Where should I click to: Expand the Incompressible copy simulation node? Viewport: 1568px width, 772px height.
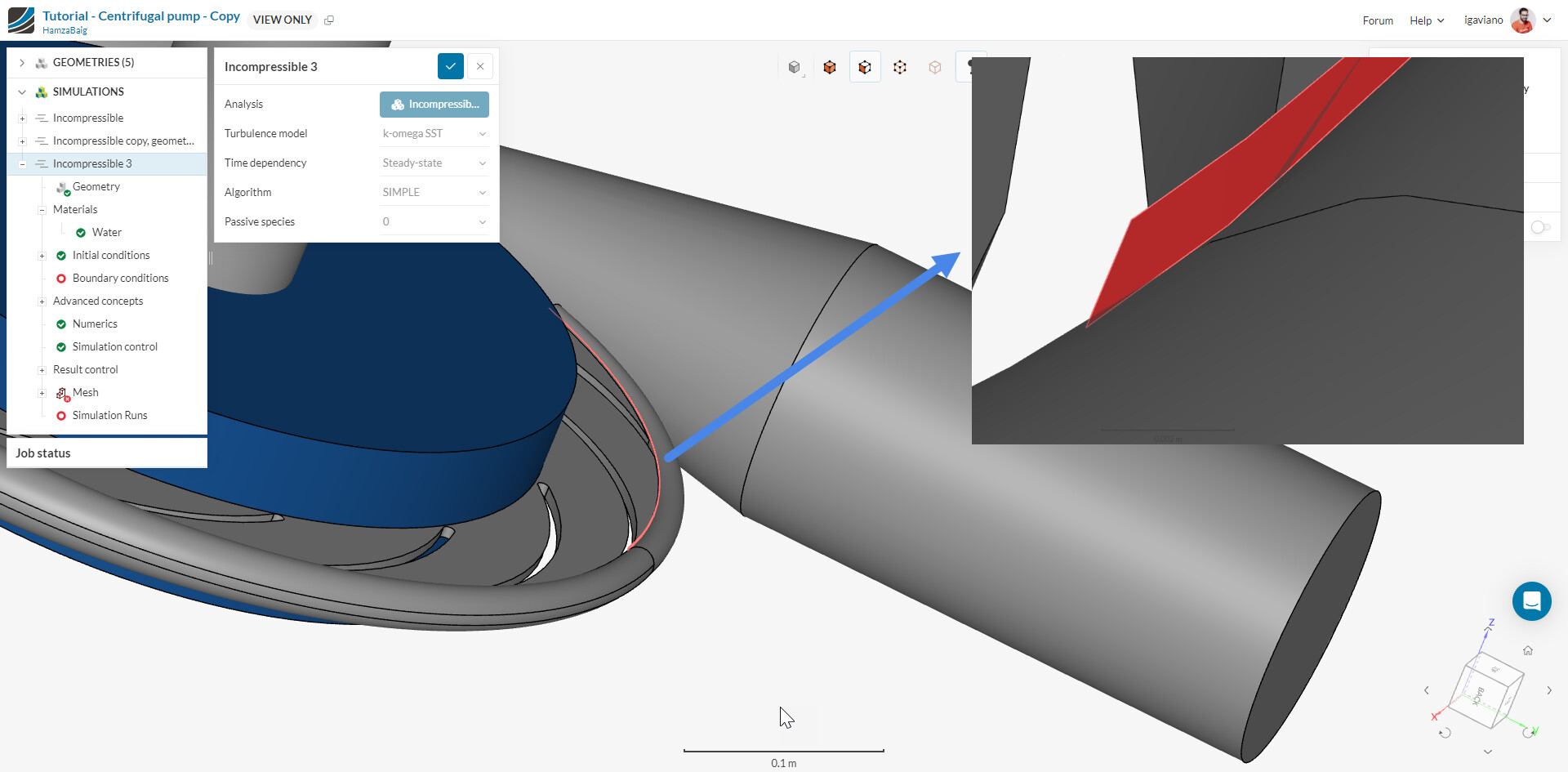coord(23,141)
